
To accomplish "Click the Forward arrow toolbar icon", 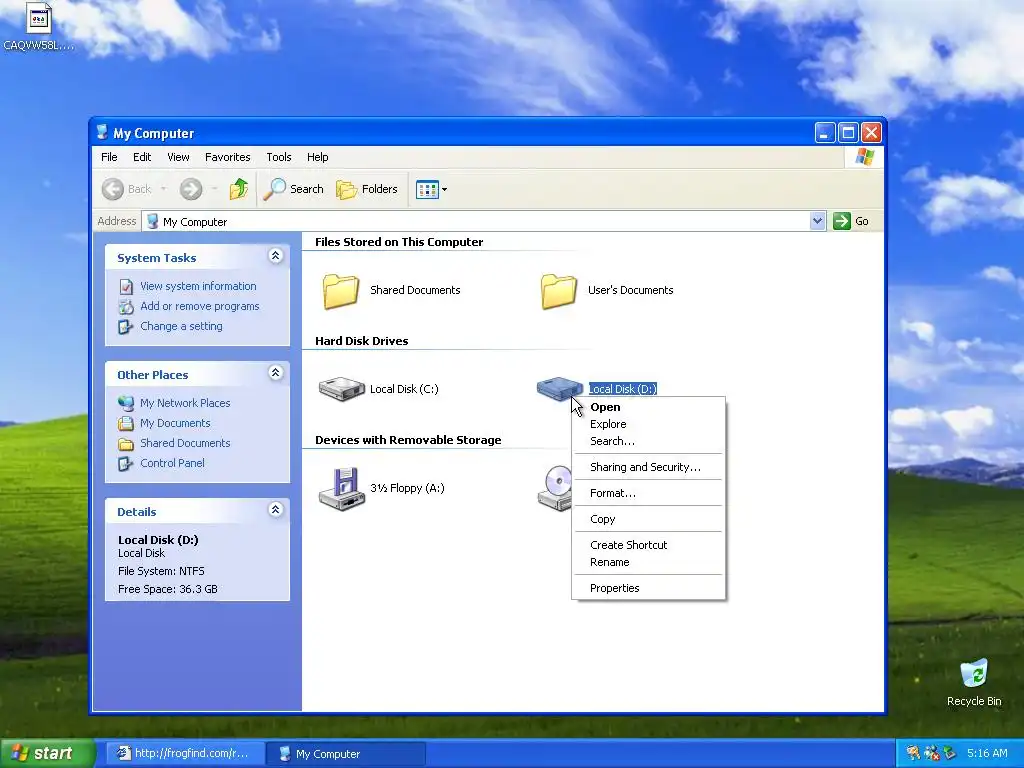I will (191, 189).
